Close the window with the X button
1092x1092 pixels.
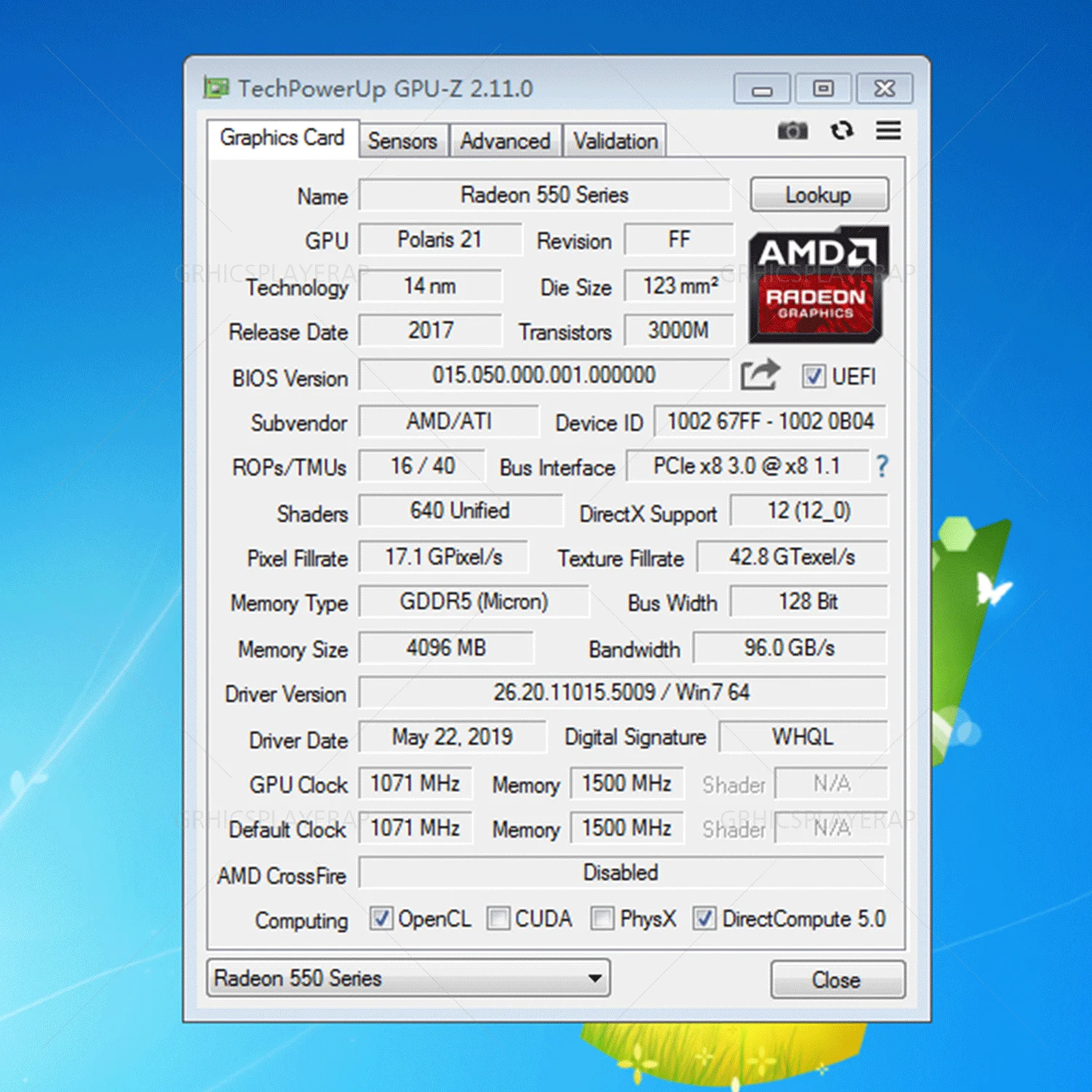(885, 89)
